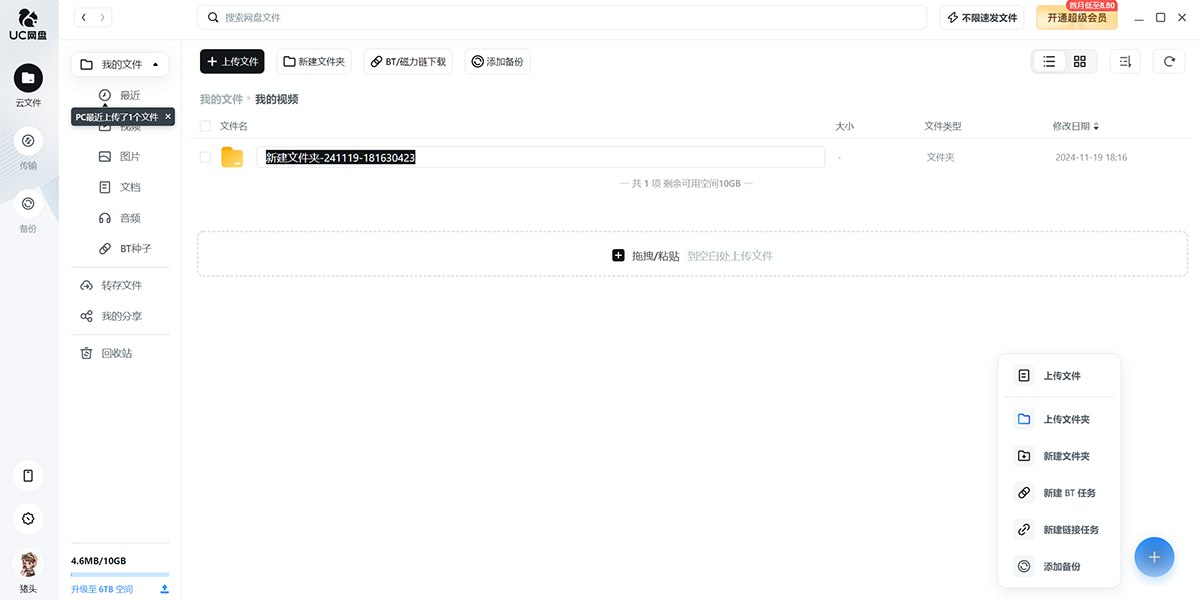Toggle the select-all checkbox beside 文件名
Viewport: 1200px width, 600px height.
point(205,126)
